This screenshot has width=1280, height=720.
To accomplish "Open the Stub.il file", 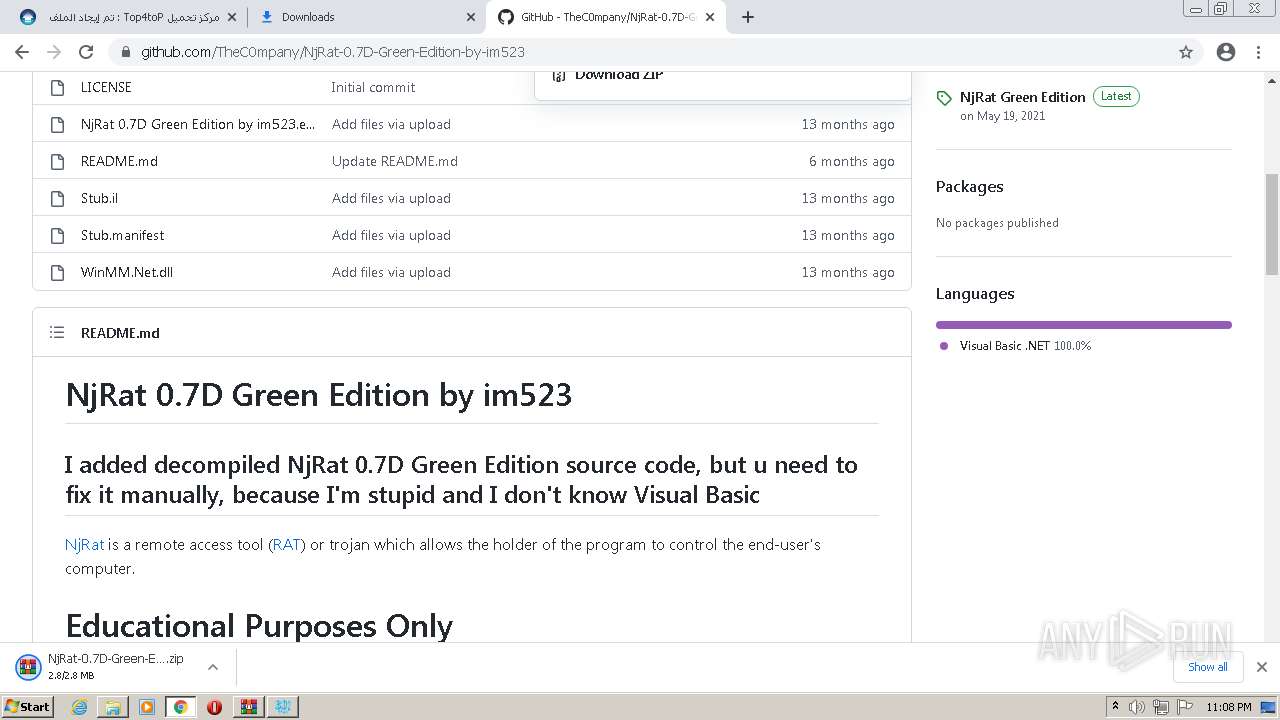I will pyautogui.click(x=99, y=198).
